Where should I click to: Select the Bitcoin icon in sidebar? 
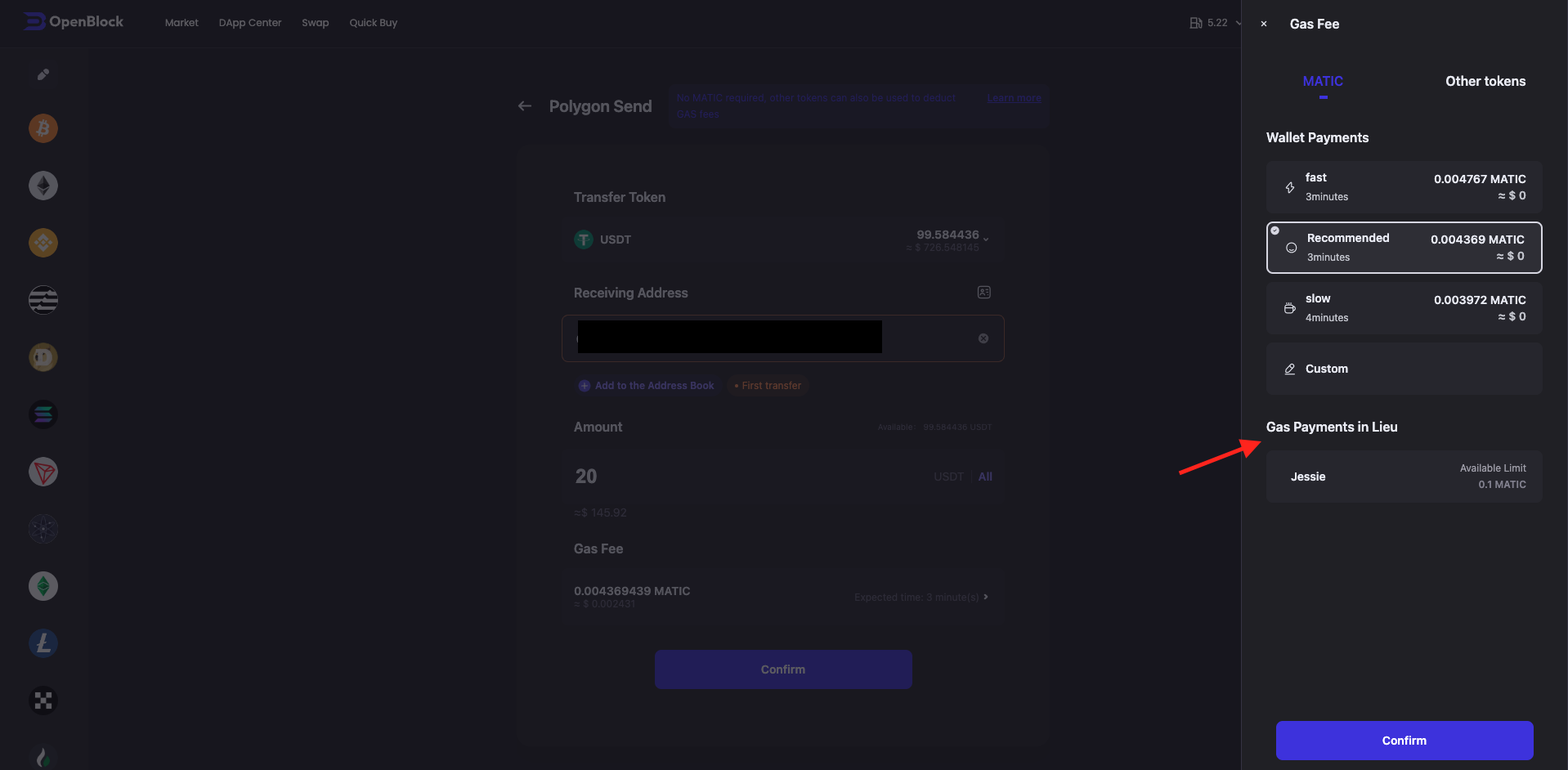coord(43,128)
